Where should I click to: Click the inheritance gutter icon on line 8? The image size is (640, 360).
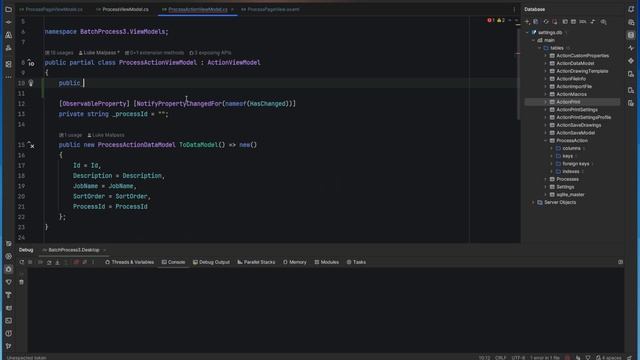point(31,63)
